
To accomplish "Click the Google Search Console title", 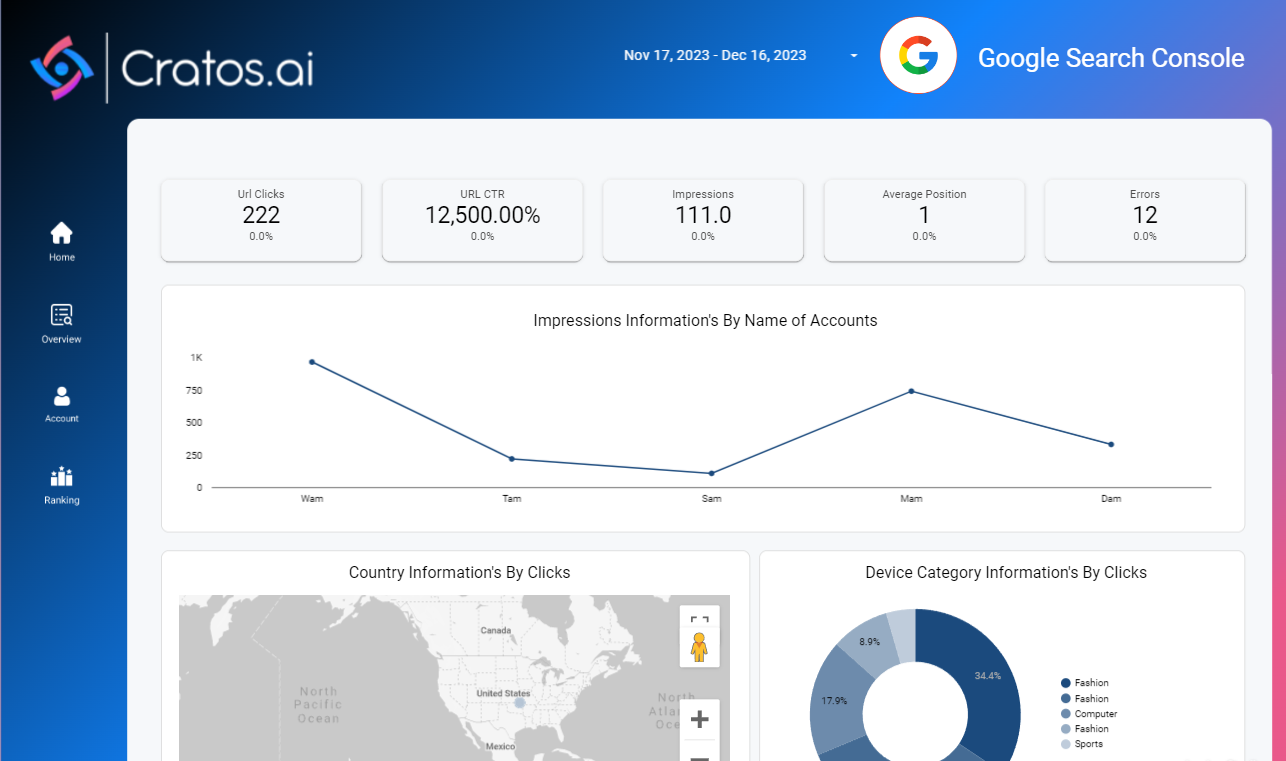I will [x=1111, y=58].
